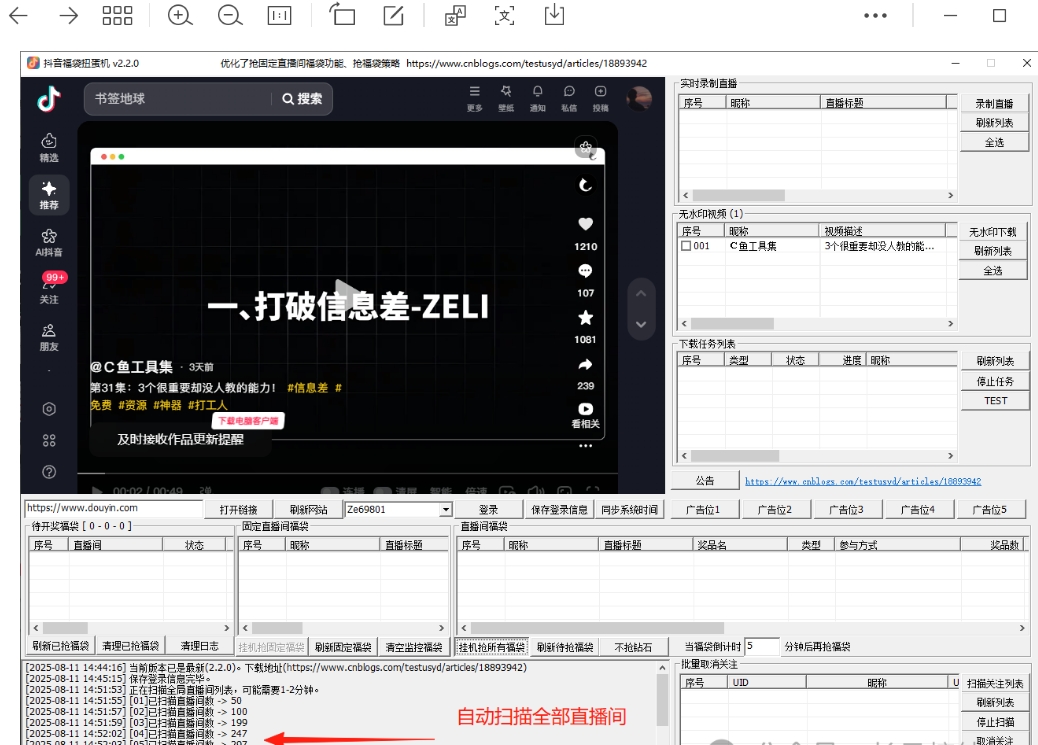Click the hexagon settings icon in the Douyin sidebar
Screen dimensions: 1038x745
click(x=49, y=409)
